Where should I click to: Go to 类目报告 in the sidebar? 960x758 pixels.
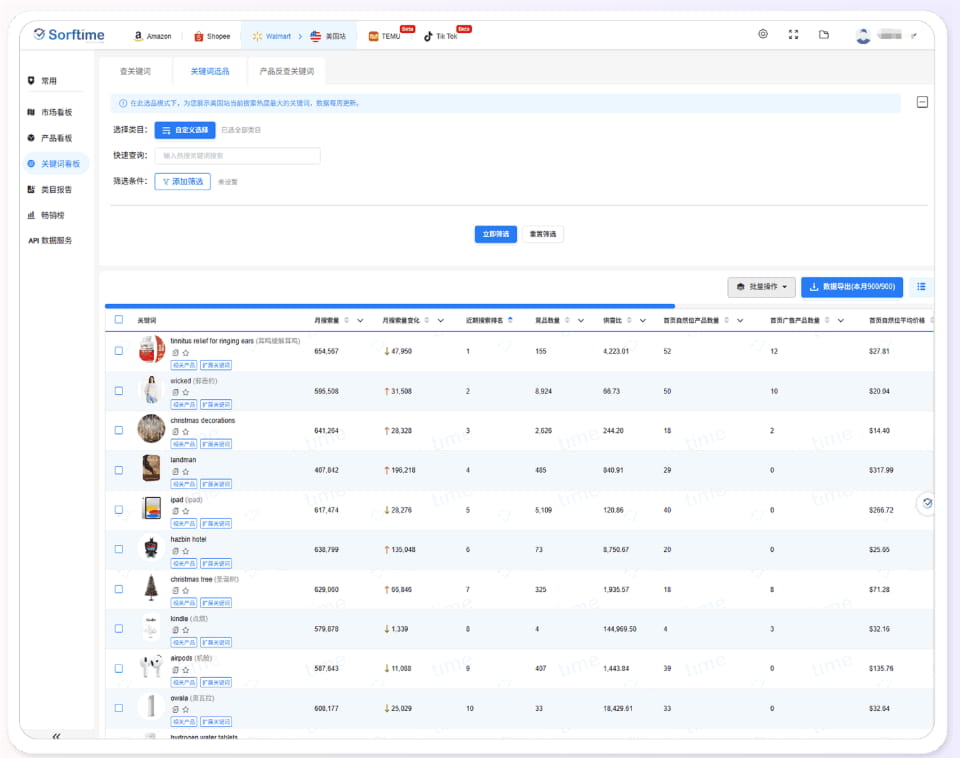[56, 189]
